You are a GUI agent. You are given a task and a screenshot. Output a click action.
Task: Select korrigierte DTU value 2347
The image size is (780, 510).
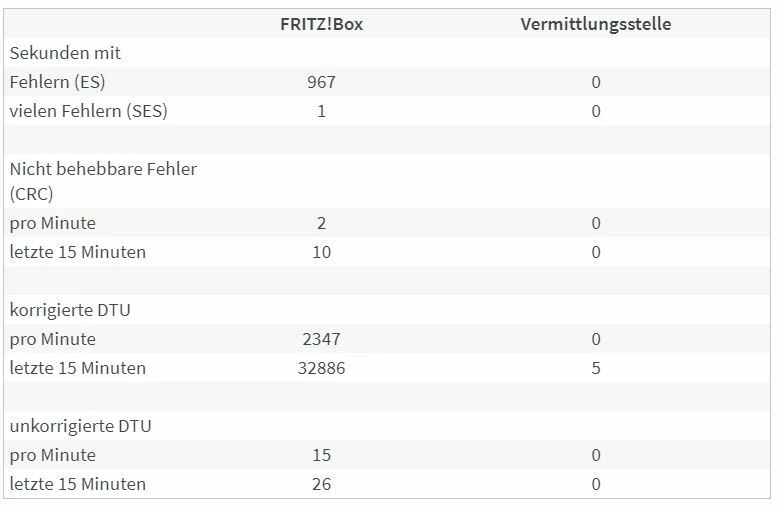pyautogui.click(x=321, y=339)
